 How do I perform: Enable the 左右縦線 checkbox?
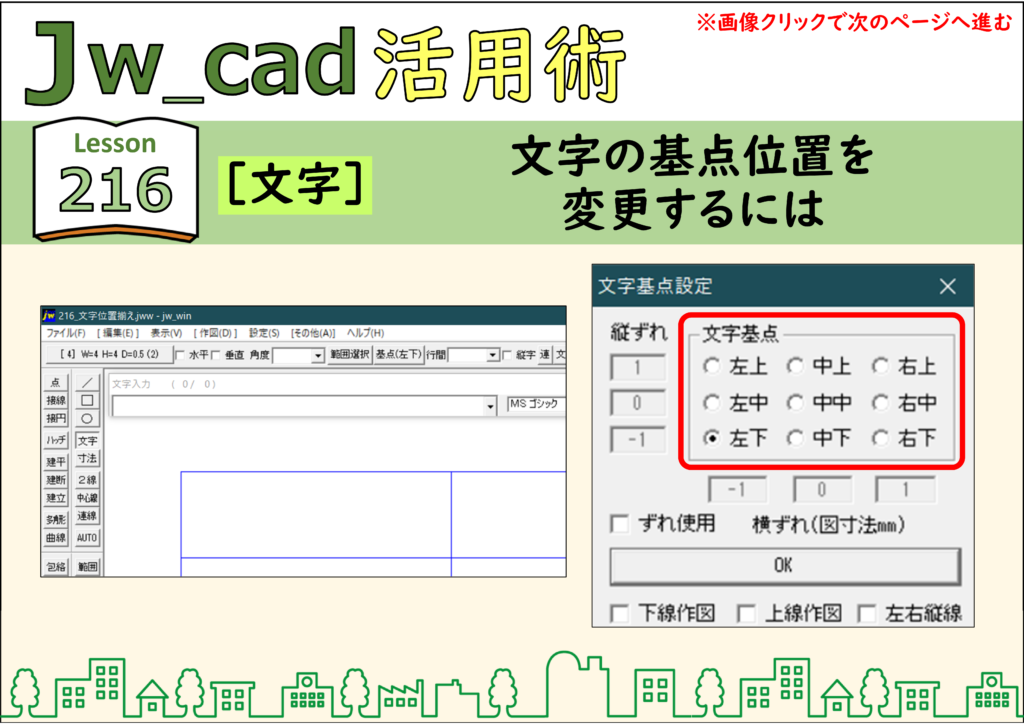867,613
